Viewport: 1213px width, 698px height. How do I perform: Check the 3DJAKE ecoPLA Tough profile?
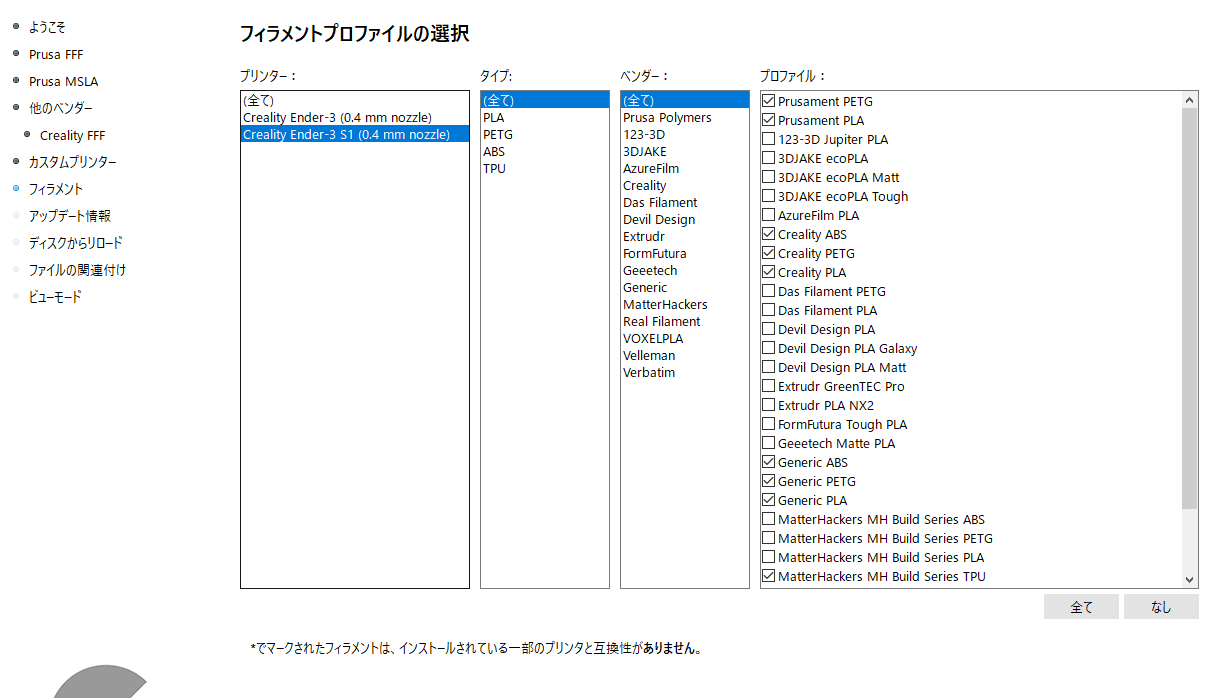(x=769, y=196)
